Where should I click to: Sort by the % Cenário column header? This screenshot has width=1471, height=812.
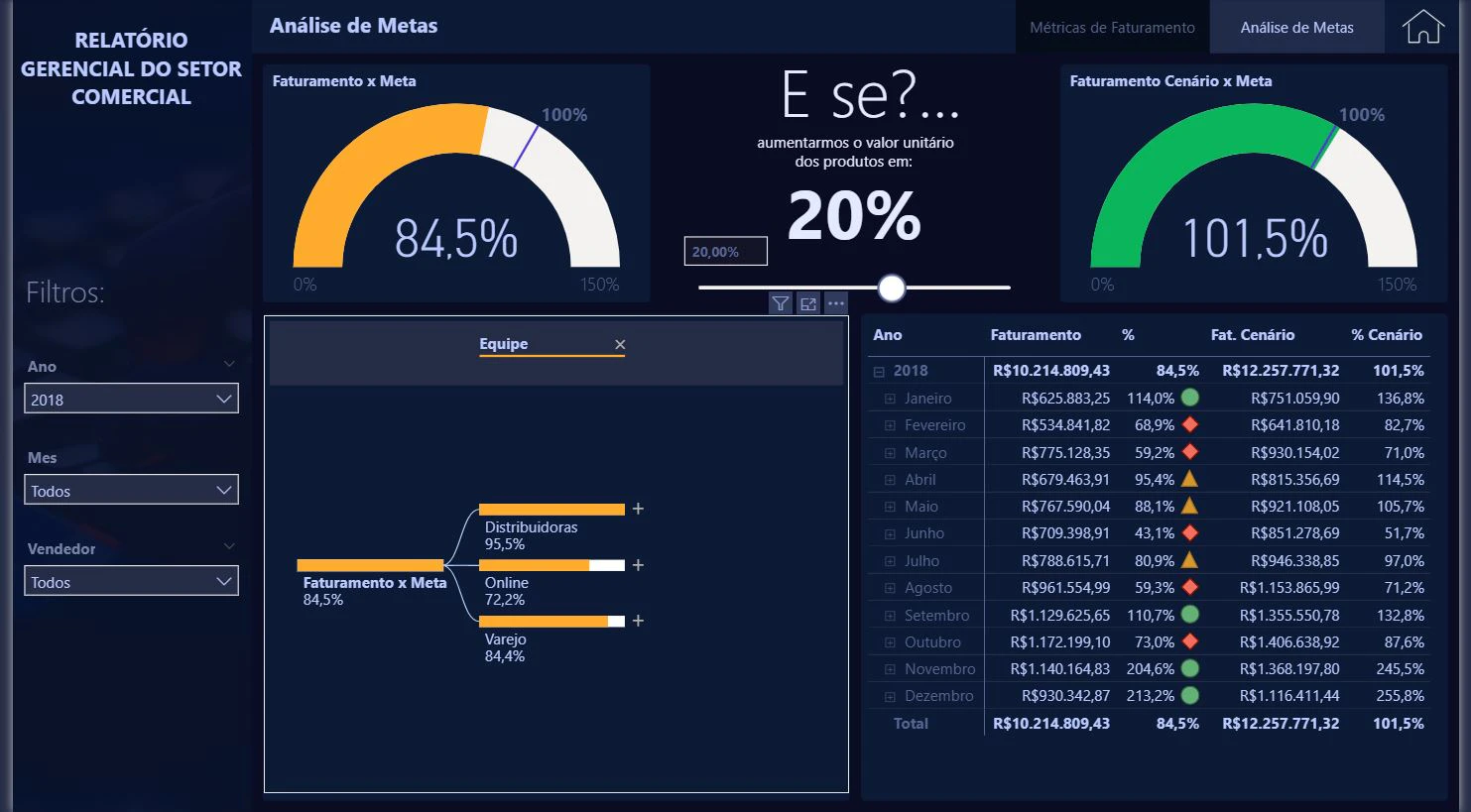[1387, 335]
